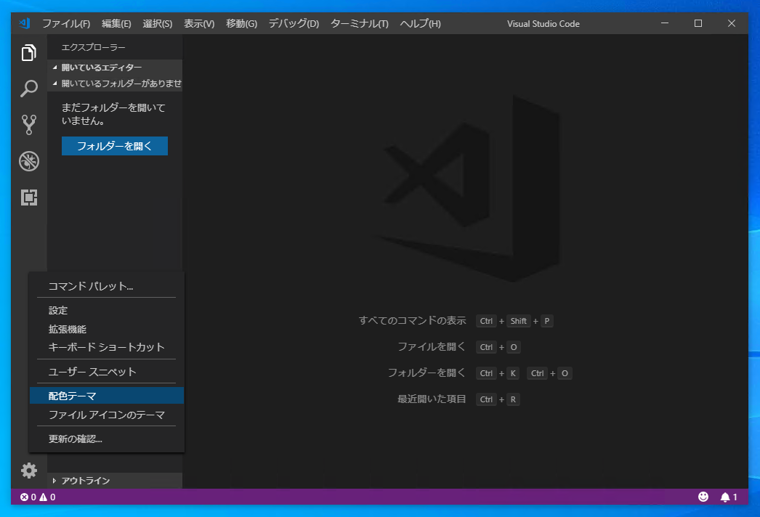Collapse the 開いているフォルダーがありません section
The image size is (760, 517).
point(115,83)
